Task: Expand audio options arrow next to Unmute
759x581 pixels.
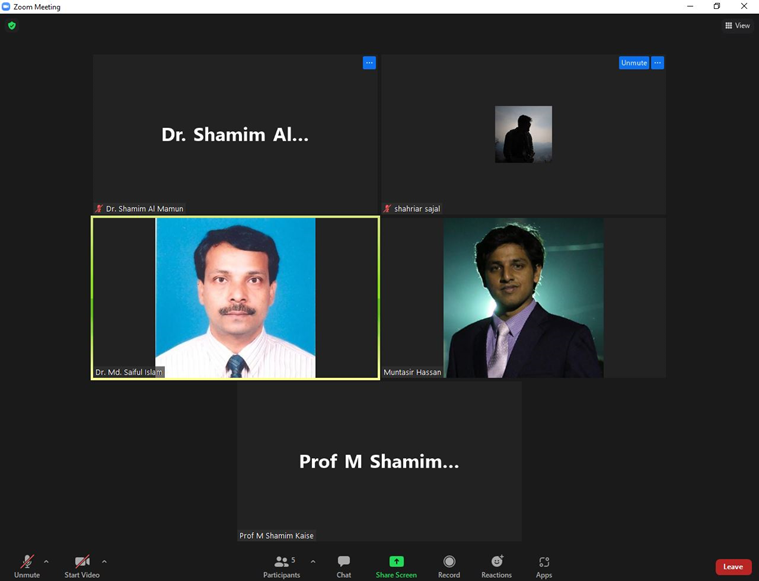Action: 46,562
